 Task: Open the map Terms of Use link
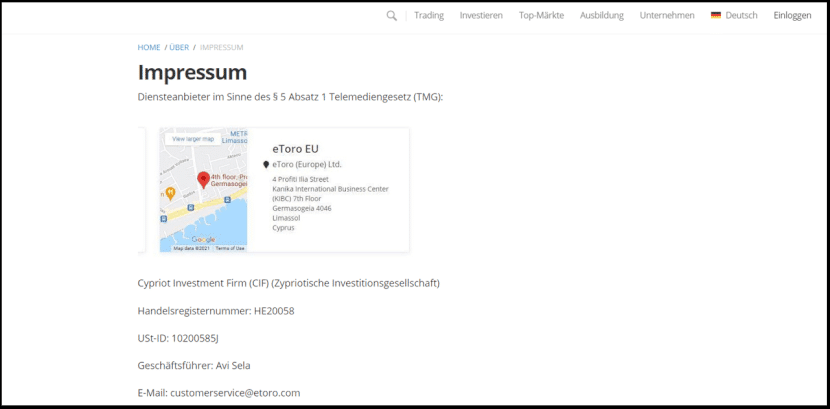(x=230, y=248)
